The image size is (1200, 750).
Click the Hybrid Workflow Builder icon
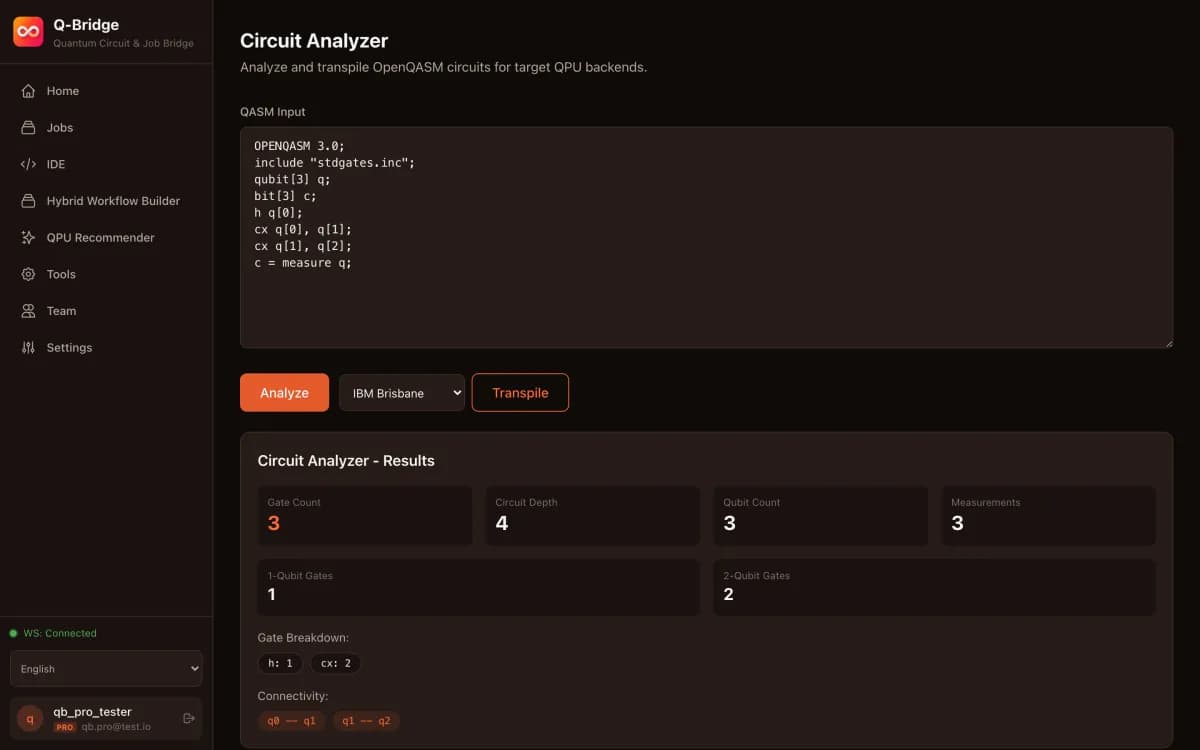click(x=28, y=201)
